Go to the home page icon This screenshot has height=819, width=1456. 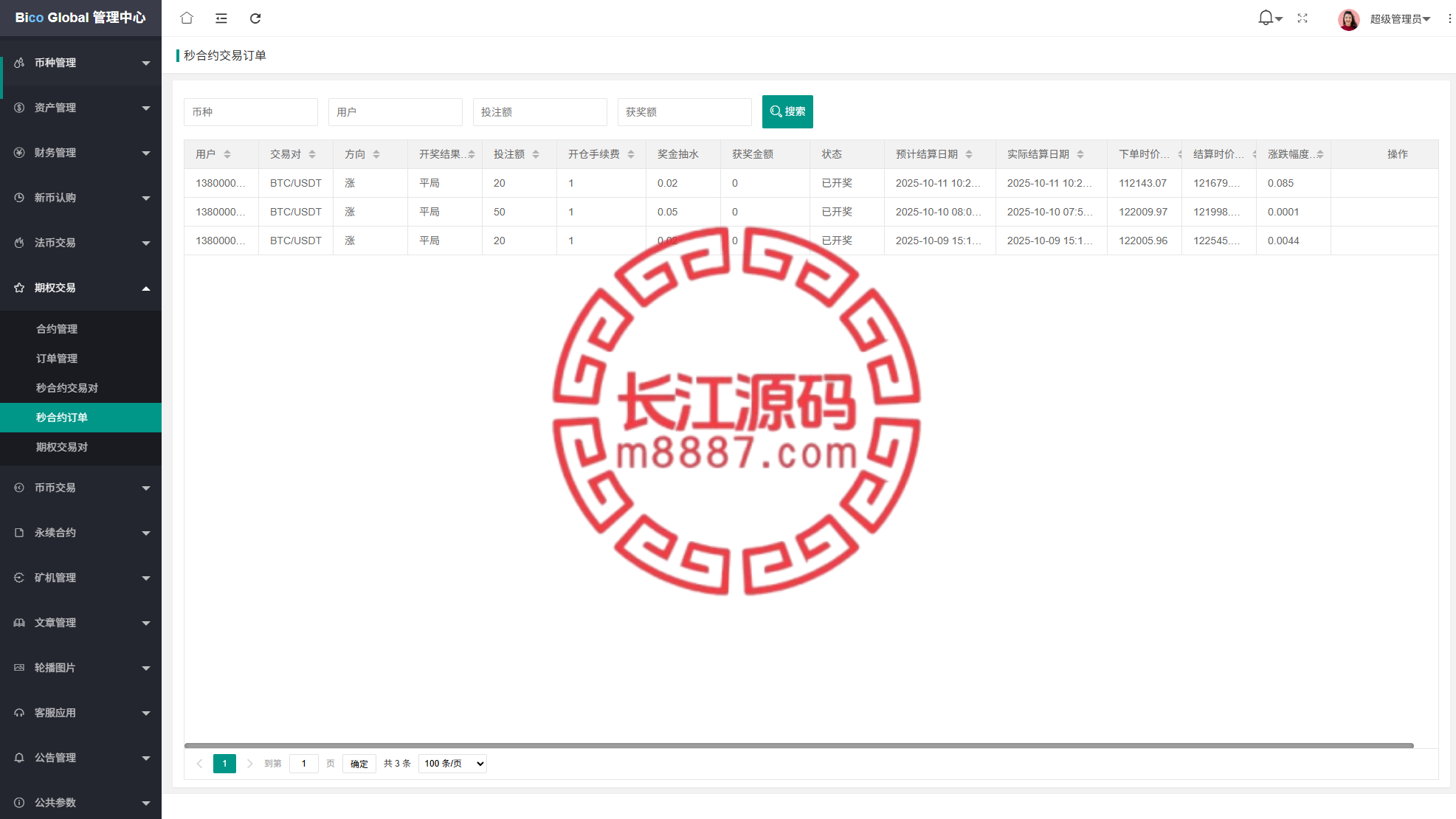187,18
